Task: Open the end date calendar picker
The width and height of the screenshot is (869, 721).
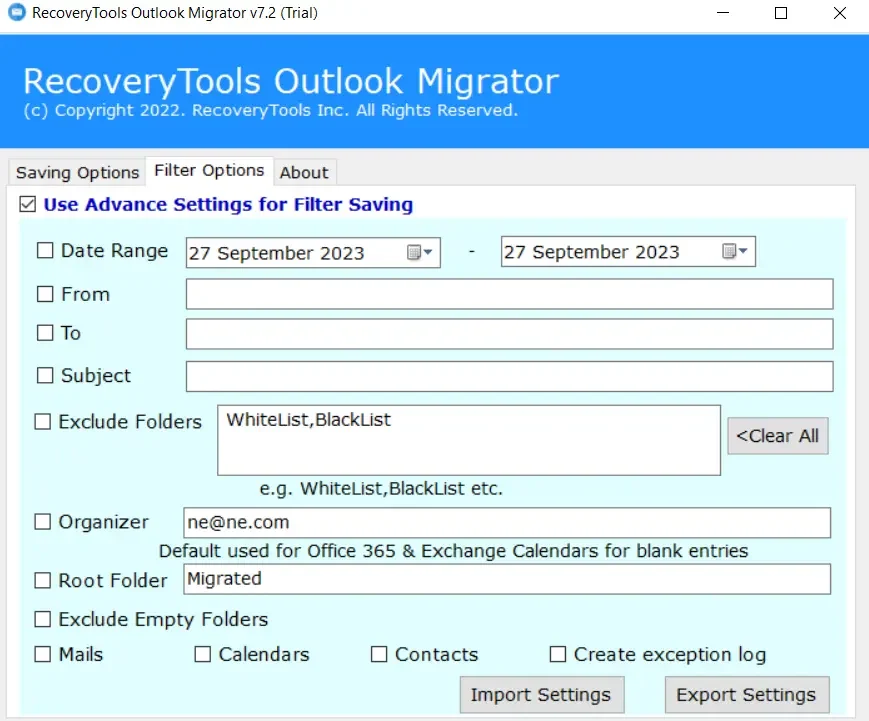Action: (735, 253)
